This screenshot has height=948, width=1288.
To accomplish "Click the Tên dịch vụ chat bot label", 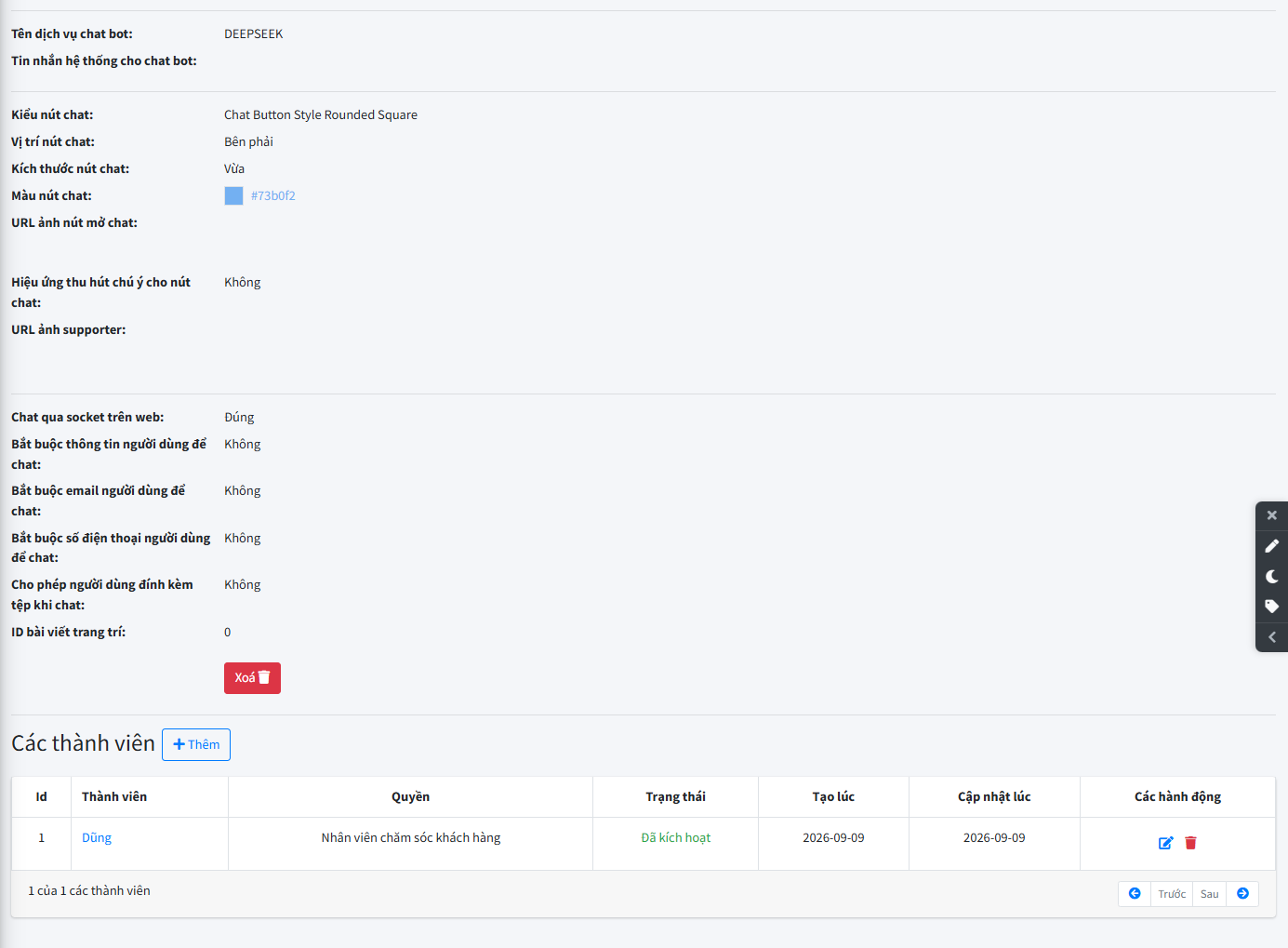I will pyautogui.click(x=72, y=34).
